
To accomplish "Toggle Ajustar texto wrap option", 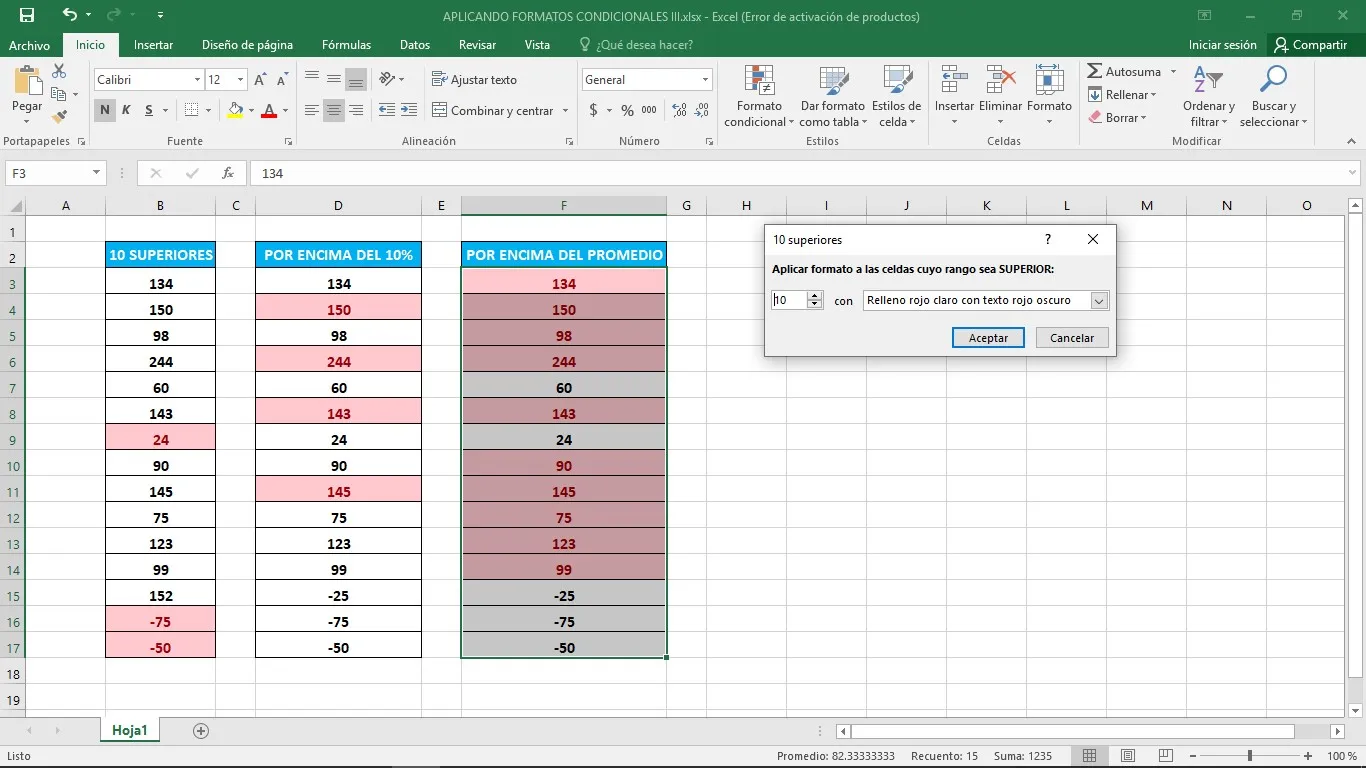I will (474, 80).
